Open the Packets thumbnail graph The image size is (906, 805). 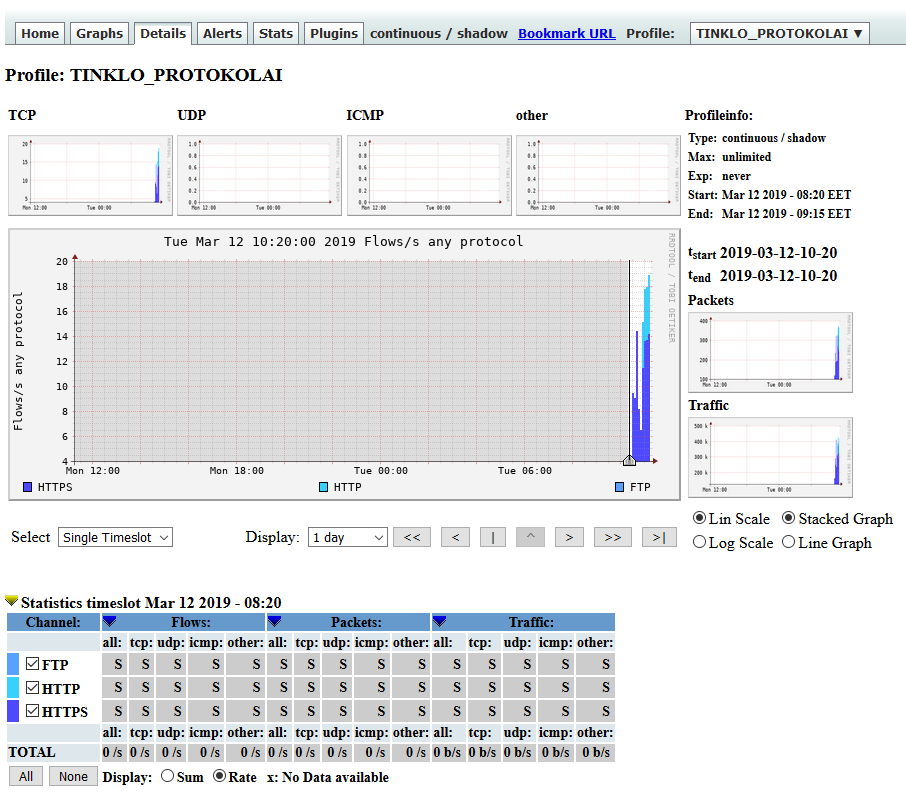[770, 353]
